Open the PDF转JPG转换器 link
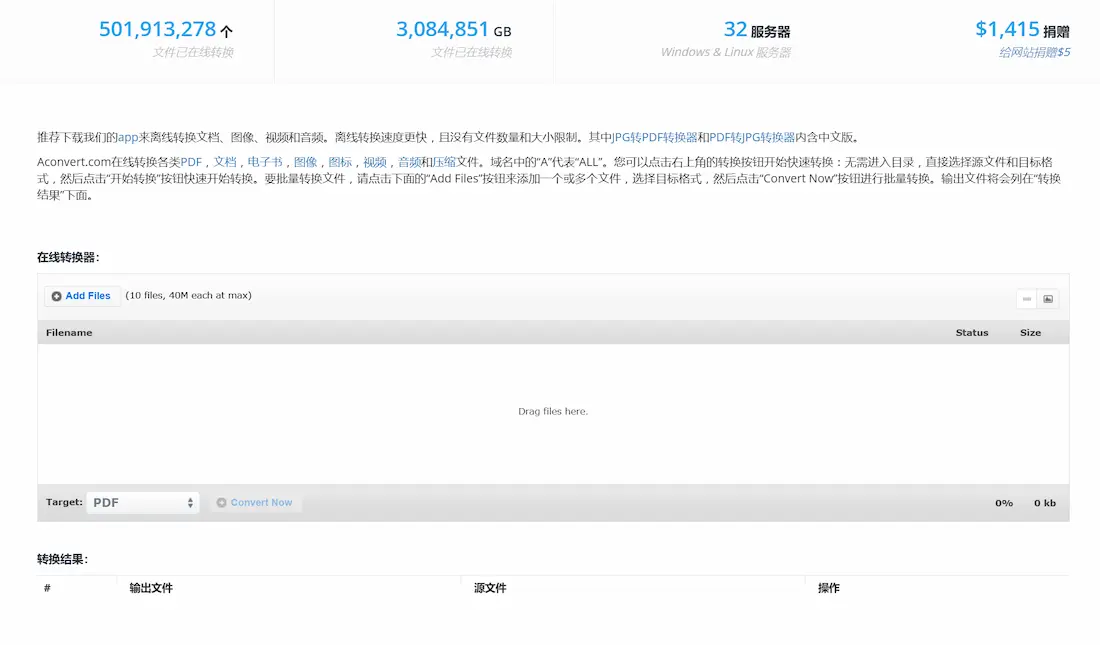This screenshot has height=645, width=1100. point(752,137)
